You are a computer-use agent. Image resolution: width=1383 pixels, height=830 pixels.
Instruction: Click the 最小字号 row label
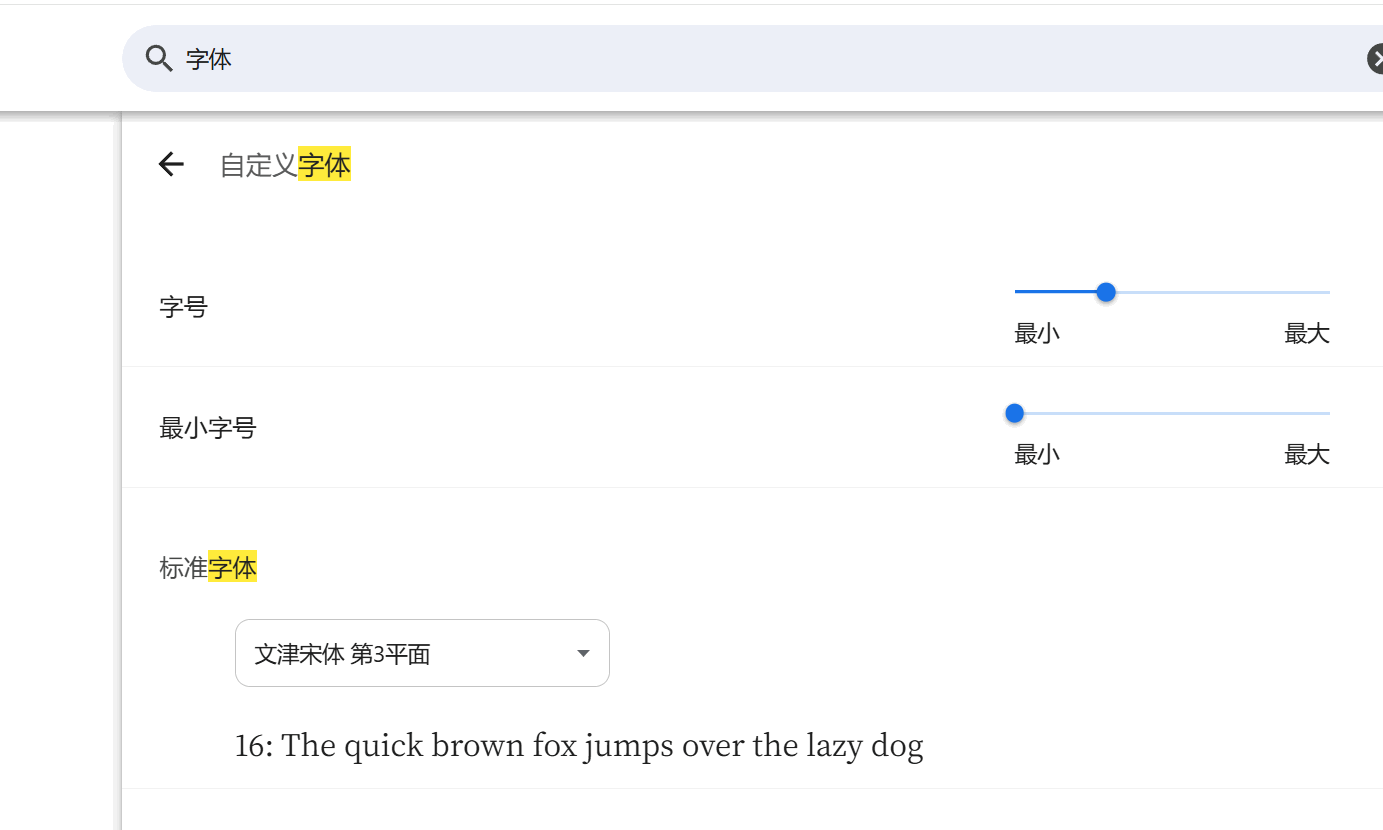[x=208, y=427]
